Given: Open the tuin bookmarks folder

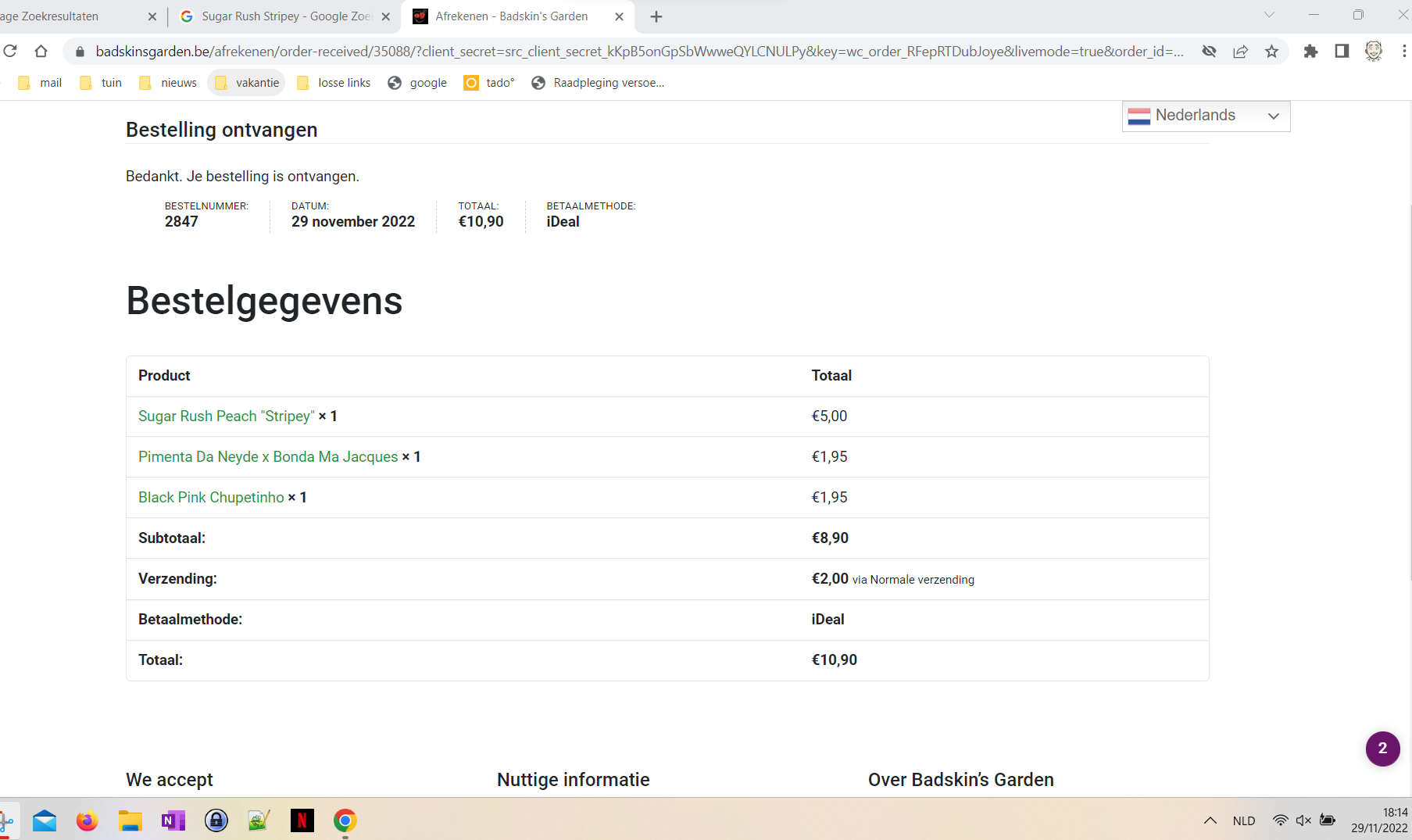Looking at the screenshot, I should pyautogui.click(x=101, y=83).
